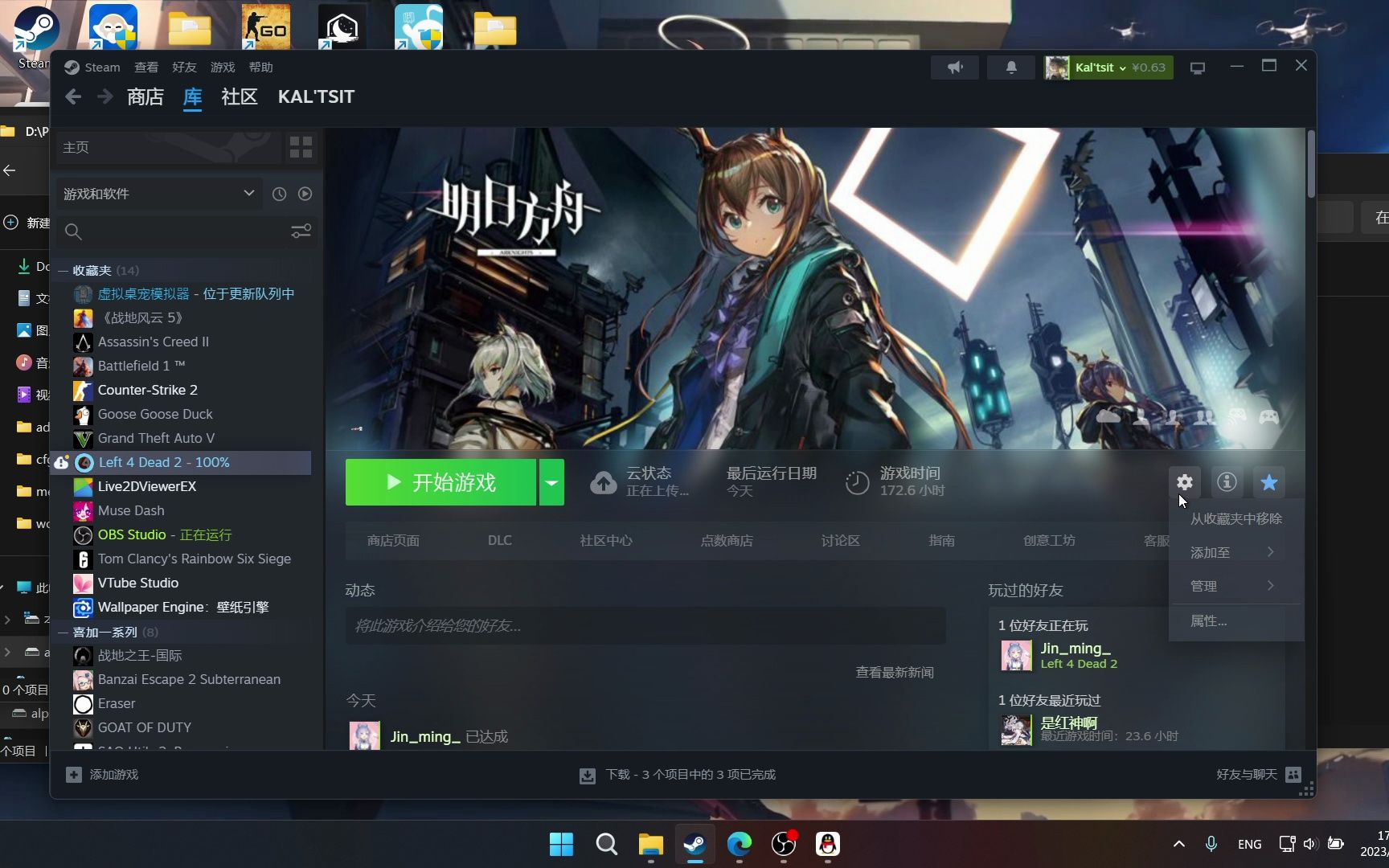This screenshot has height=868, width=1389.
Task: Open friends and chat icon
Action: (x=1293, y=775)
